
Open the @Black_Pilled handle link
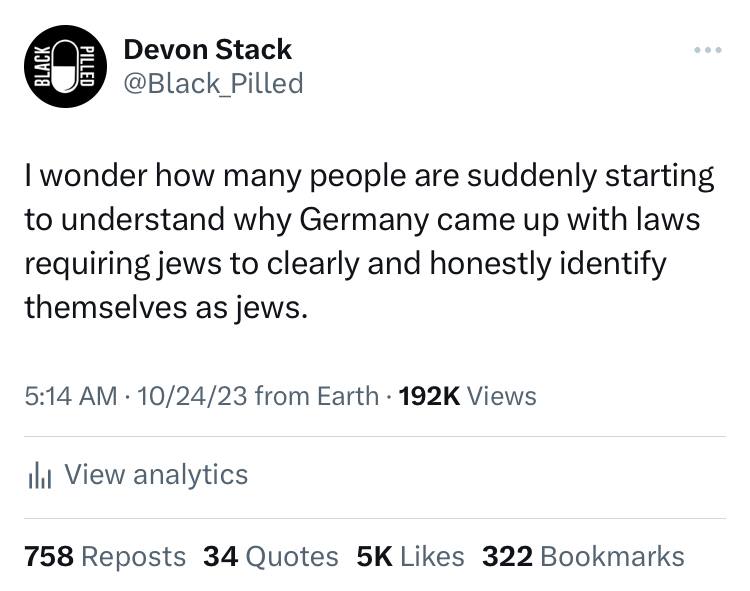click(213, 83)
